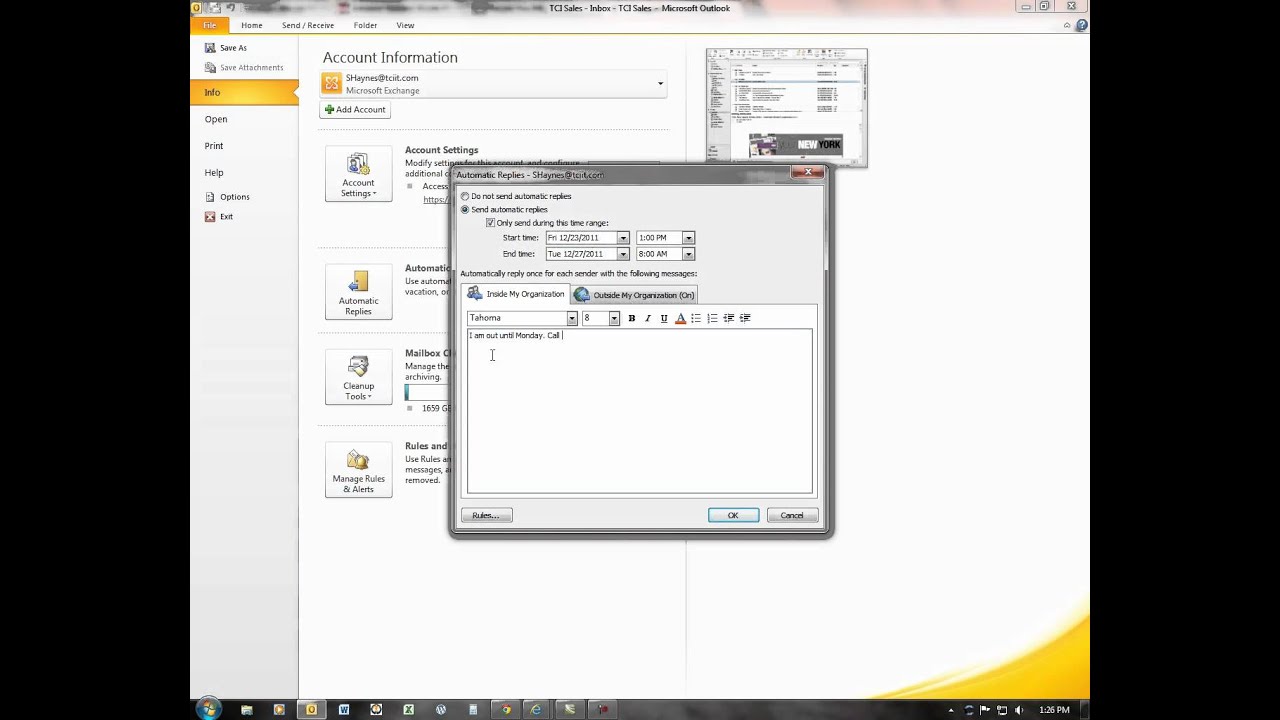Viewport: 1280px width, 720px height.
Task: Open Word from the taskbar
Action: pyautogui.click(x=344, y=710)
